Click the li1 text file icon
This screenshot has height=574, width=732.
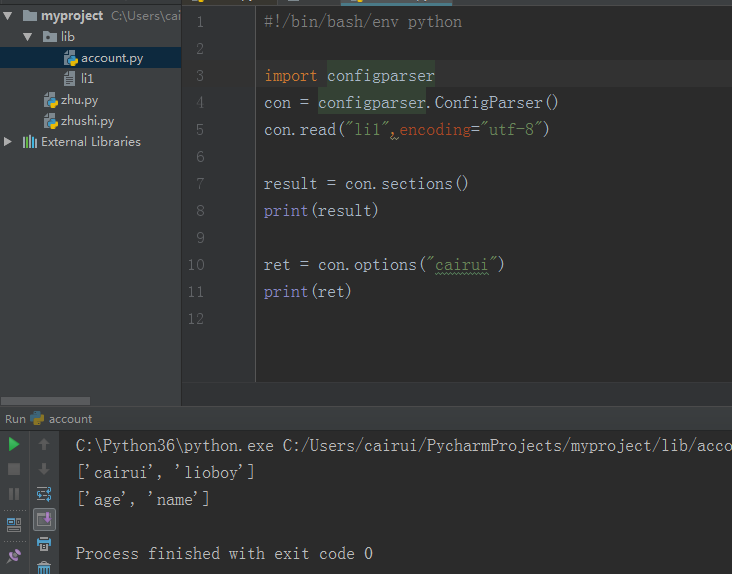[70, 78]
